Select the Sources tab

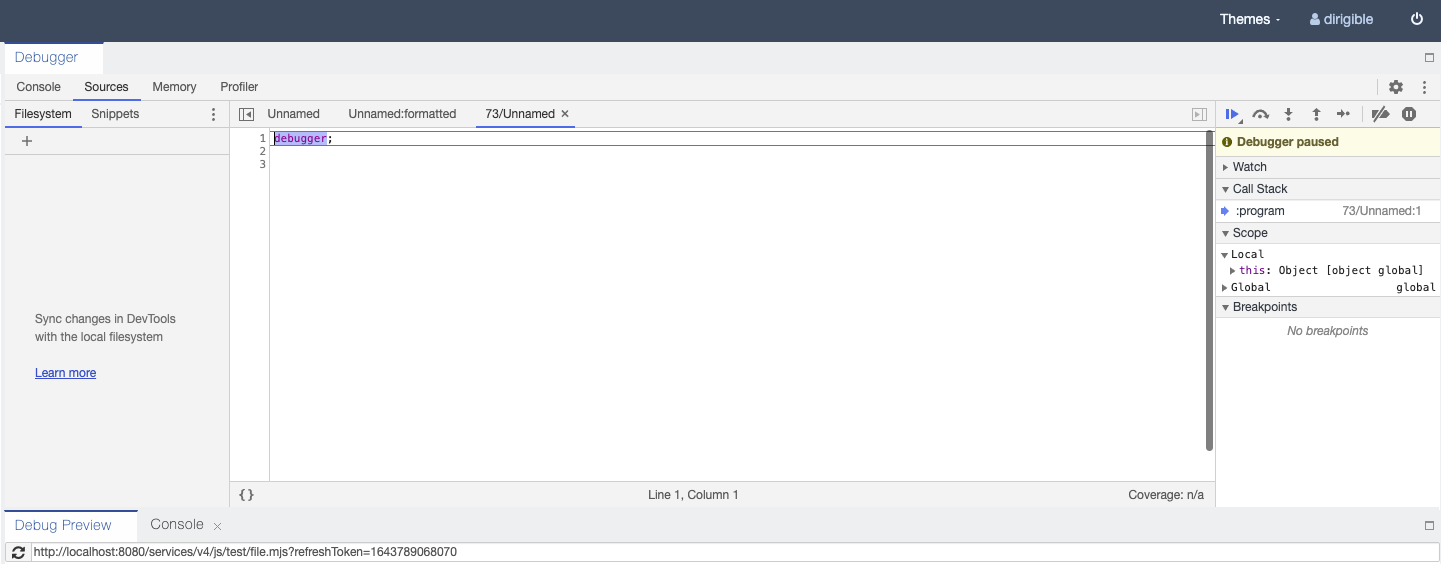[x=106, y=87]
